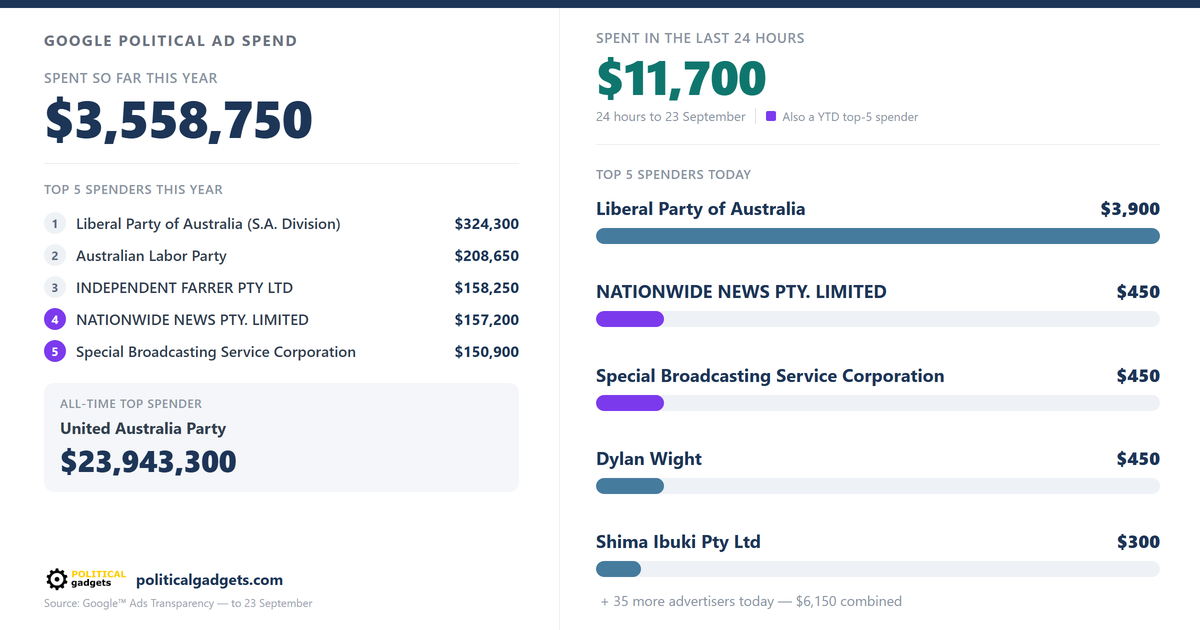The width and height of the screenshot is (1200, 630).
Task: Click Shima Ibuki Pty Ltd in today's spenders
Action: (678, 542)
